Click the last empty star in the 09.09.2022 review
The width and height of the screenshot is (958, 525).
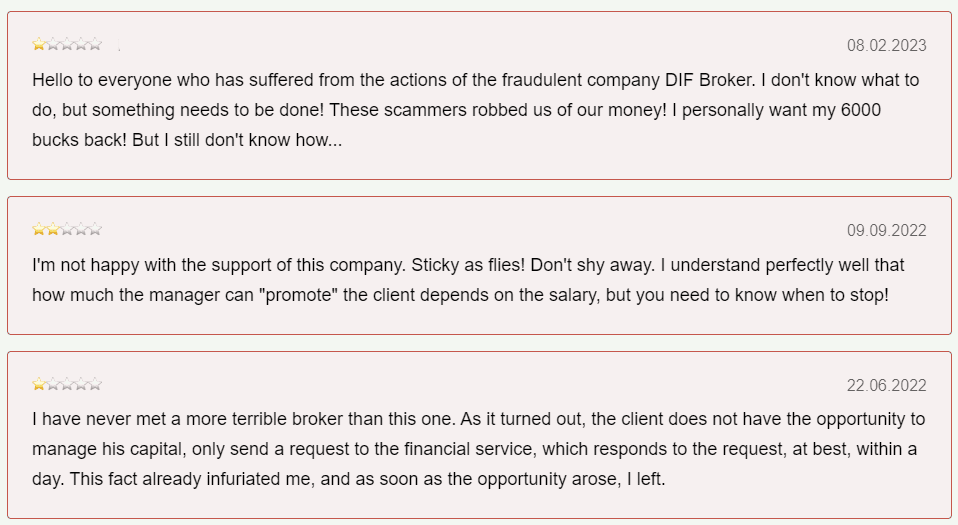(95, 229)
